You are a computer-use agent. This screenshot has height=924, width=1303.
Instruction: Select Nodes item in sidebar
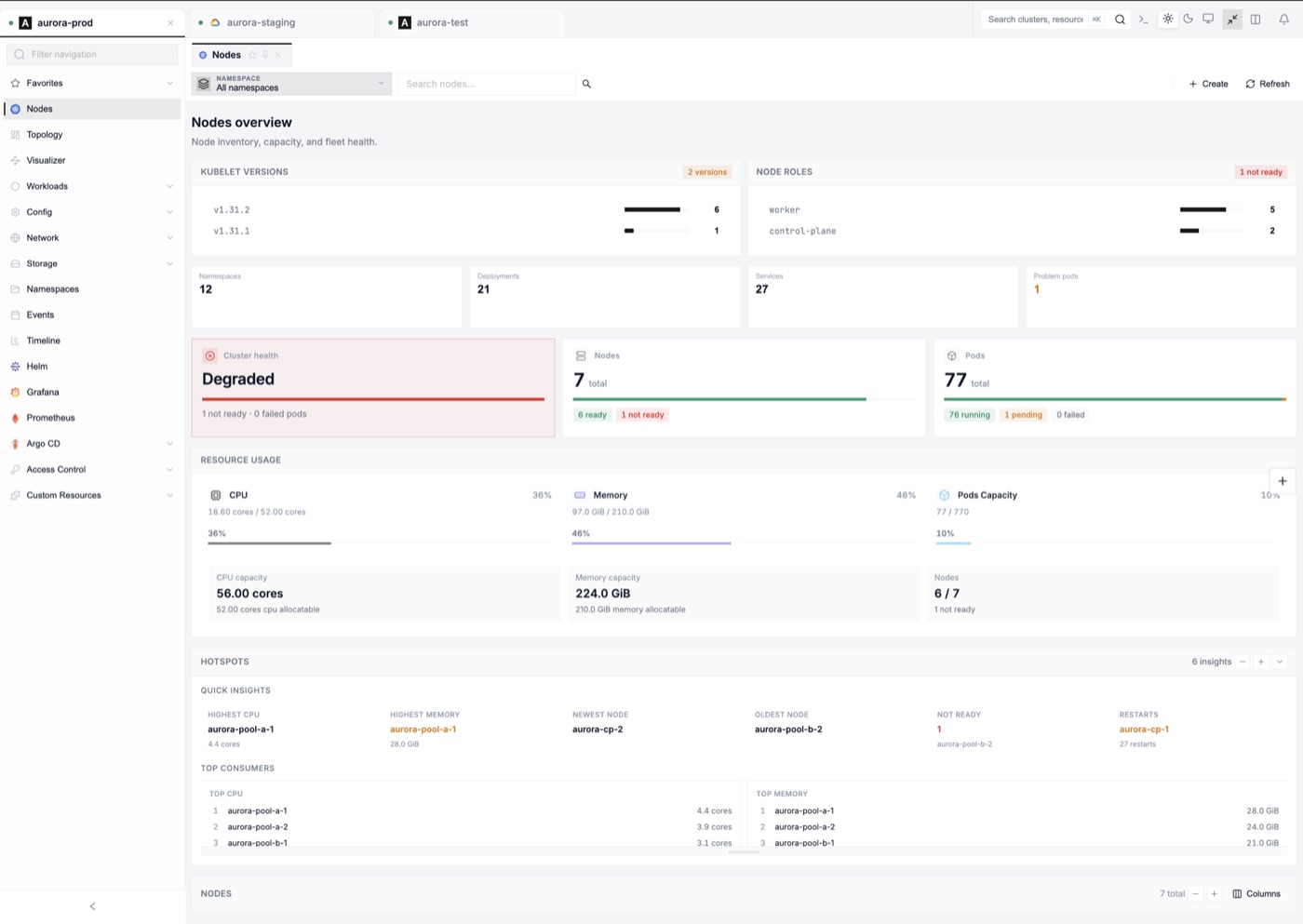tap(91, 109)
